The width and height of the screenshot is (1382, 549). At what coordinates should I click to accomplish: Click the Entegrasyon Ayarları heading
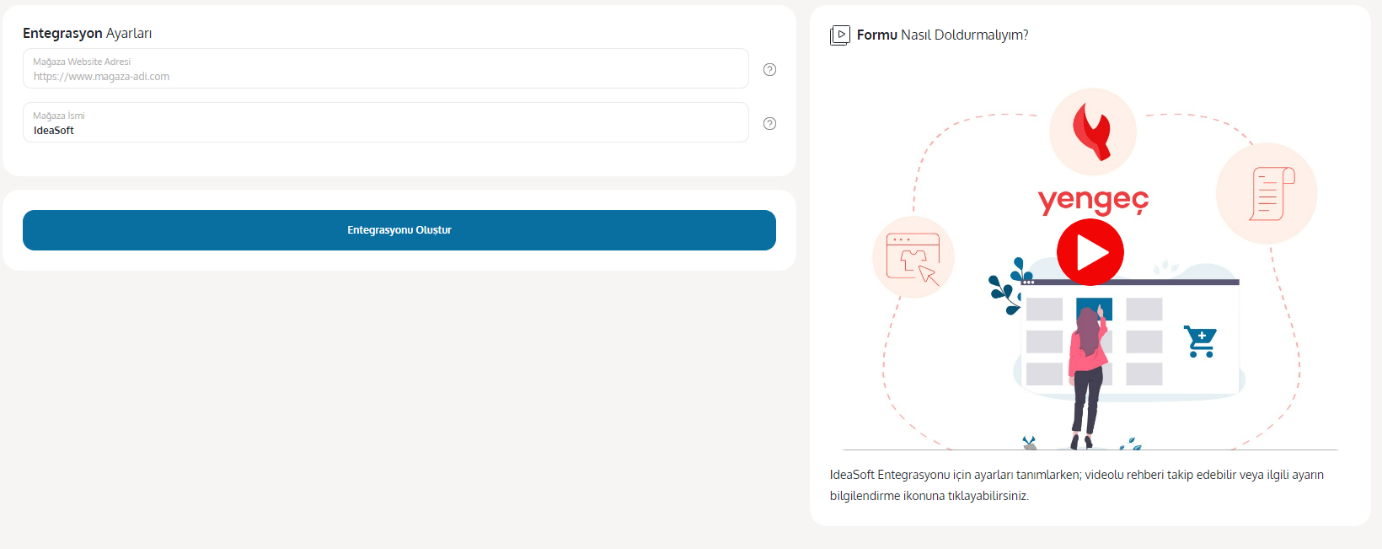tap(87, 33)
